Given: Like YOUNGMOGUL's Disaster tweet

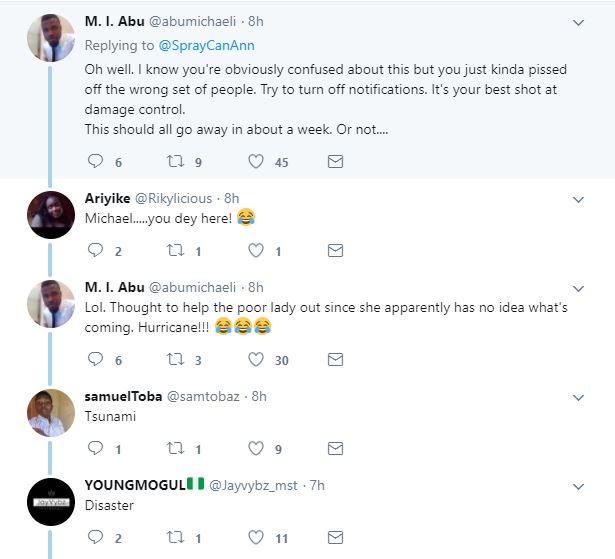Looking at the screenshot, I should tap(255, 538).
